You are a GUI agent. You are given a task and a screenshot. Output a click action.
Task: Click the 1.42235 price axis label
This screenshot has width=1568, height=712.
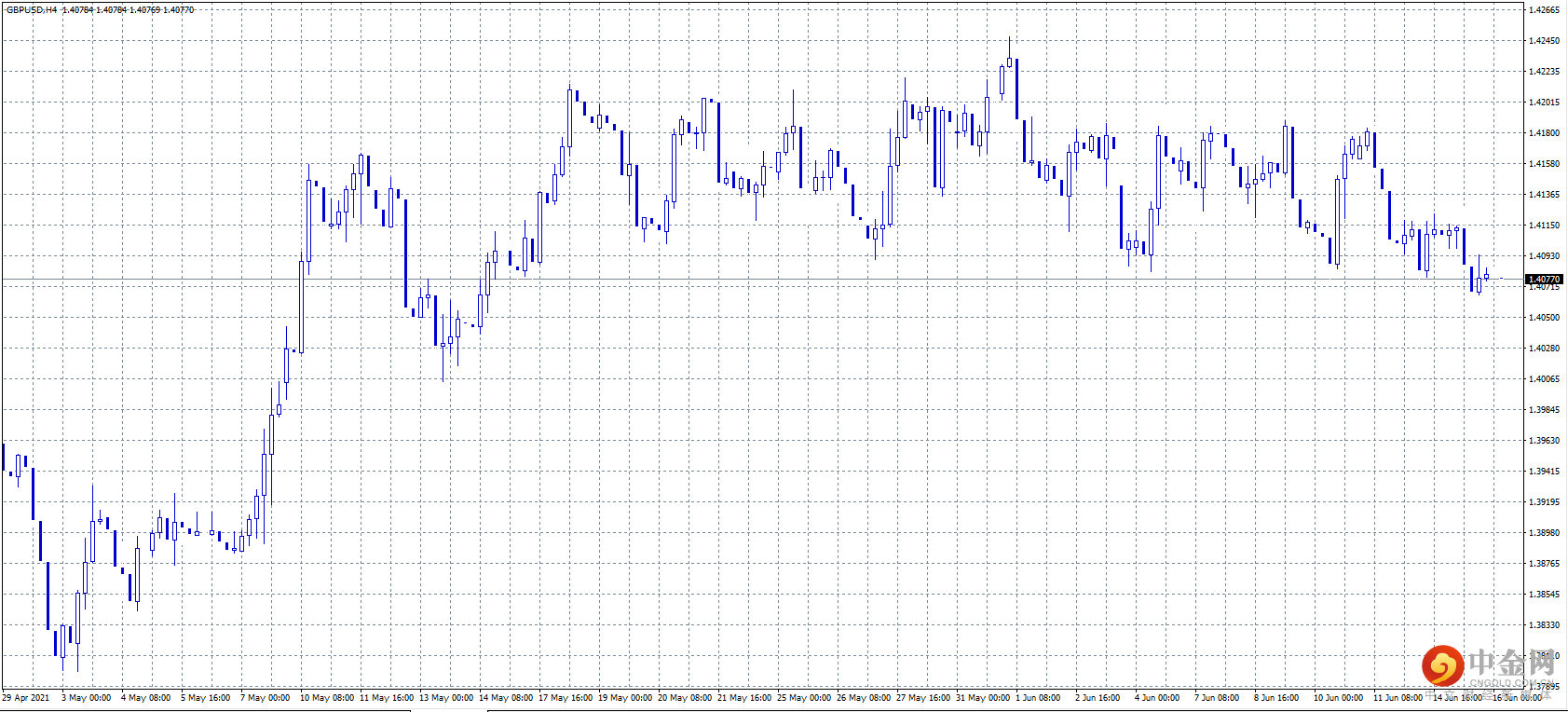[x=1544, y=72]
